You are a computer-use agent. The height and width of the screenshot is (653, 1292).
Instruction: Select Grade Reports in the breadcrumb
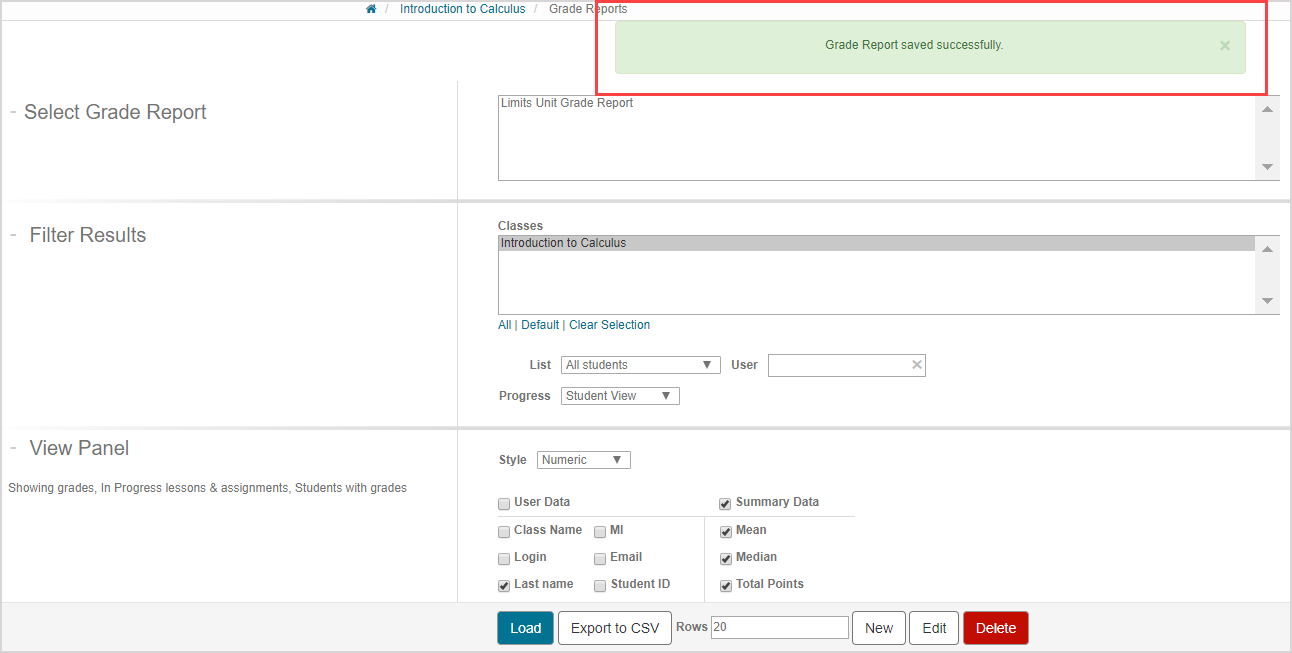point(587,8)
